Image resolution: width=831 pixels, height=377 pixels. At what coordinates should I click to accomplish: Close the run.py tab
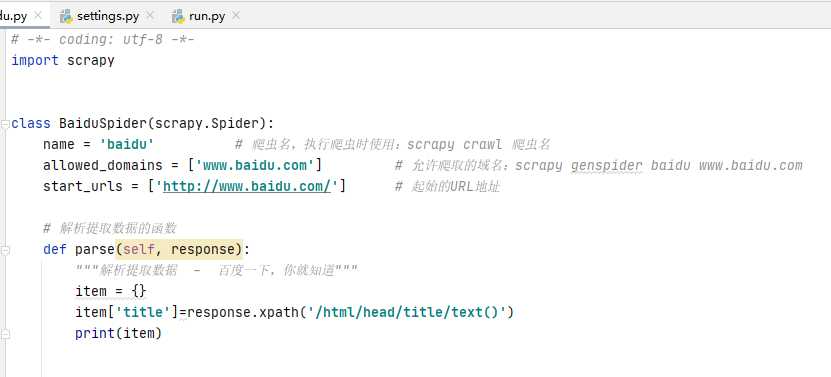pyautogui.click(x=236, y=16)
